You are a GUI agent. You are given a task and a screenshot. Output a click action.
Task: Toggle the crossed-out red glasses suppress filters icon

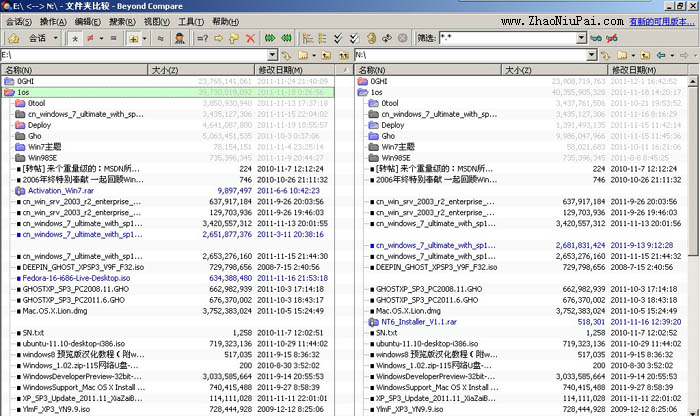[x=612, y=38]
